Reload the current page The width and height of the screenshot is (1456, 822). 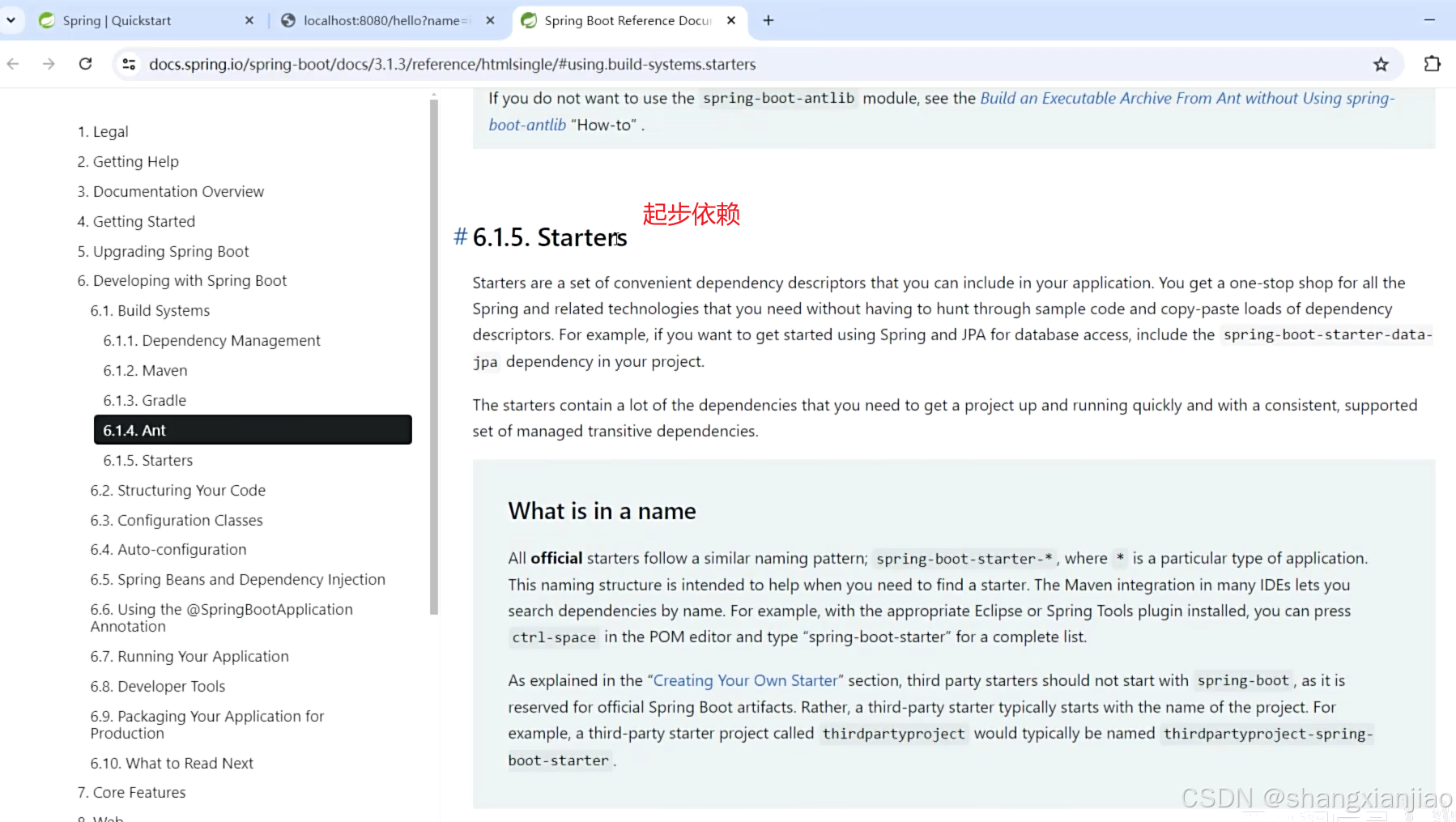click(x=85, y=64)
